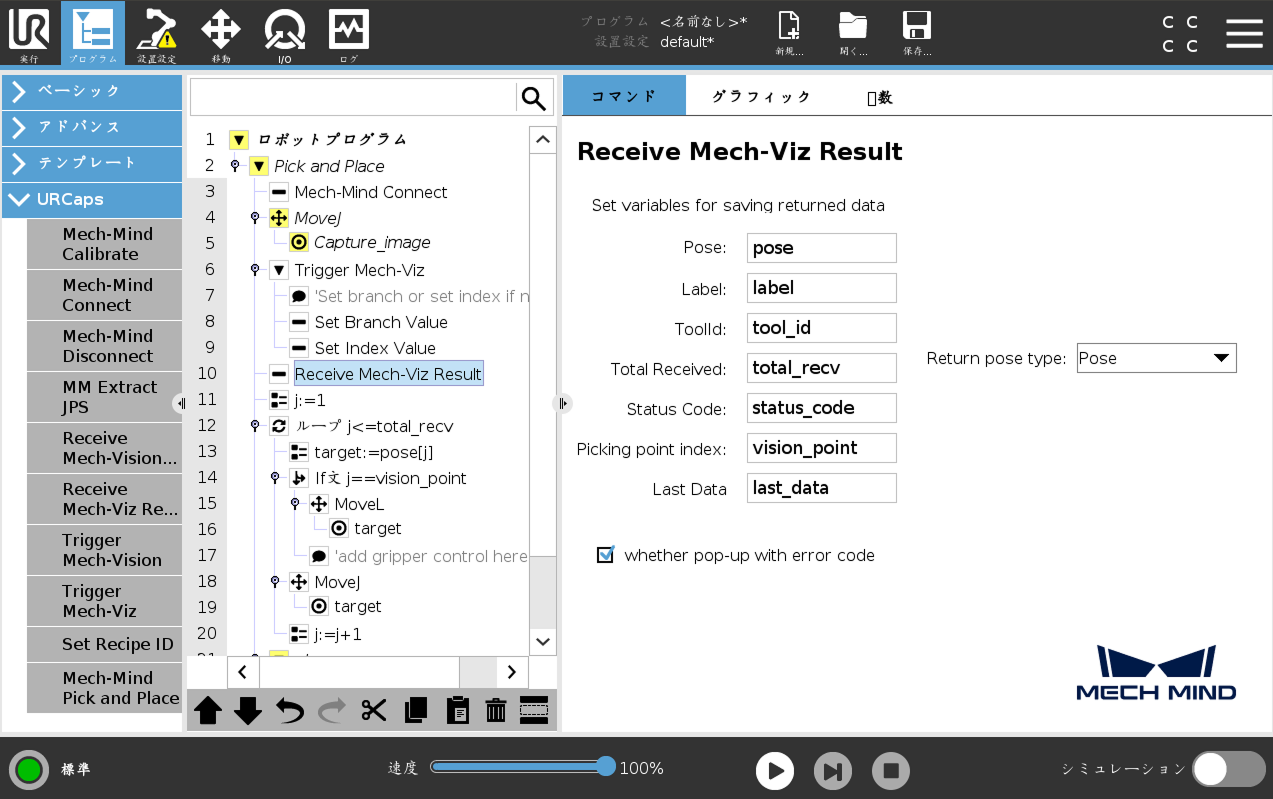The height and width of the screenshot is (799, 1273).
Task: Insert Mech-Mind Pick and Place node
Action: [x=107, y=688]
